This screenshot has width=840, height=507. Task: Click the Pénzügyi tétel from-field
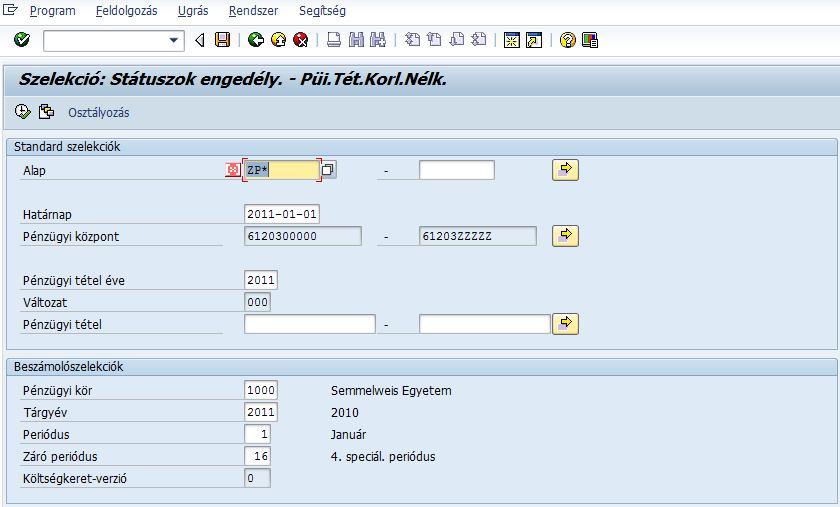[310, 324]
